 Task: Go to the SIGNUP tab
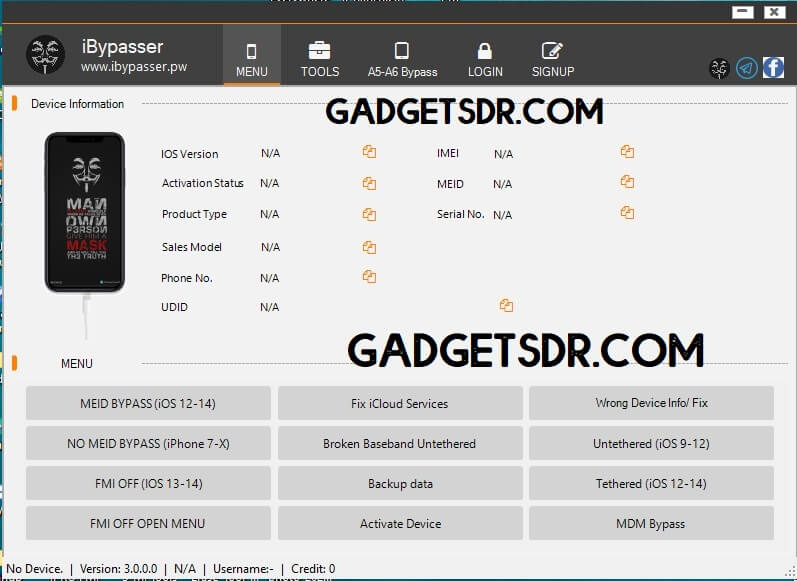552,59
